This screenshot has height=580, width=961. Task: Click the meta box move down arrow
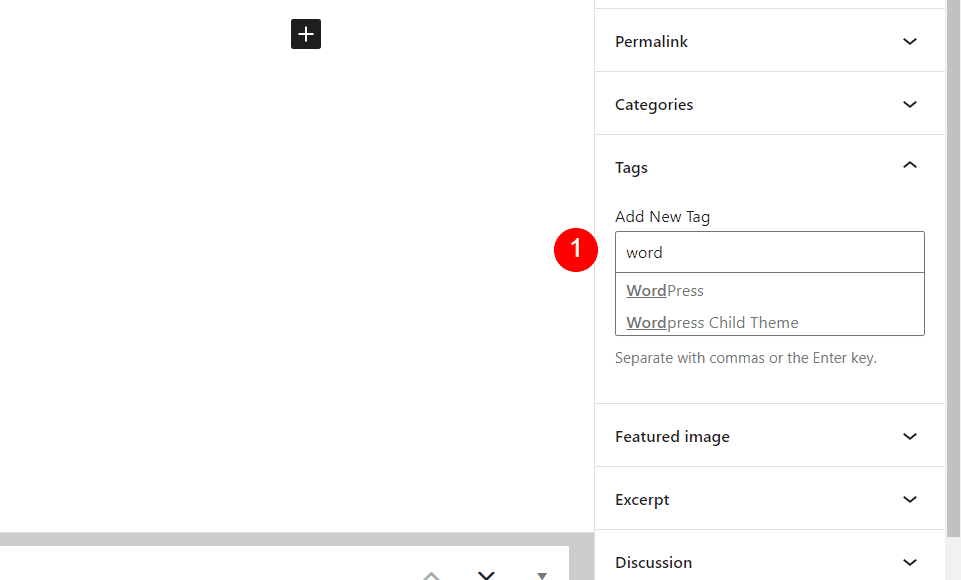486,575
